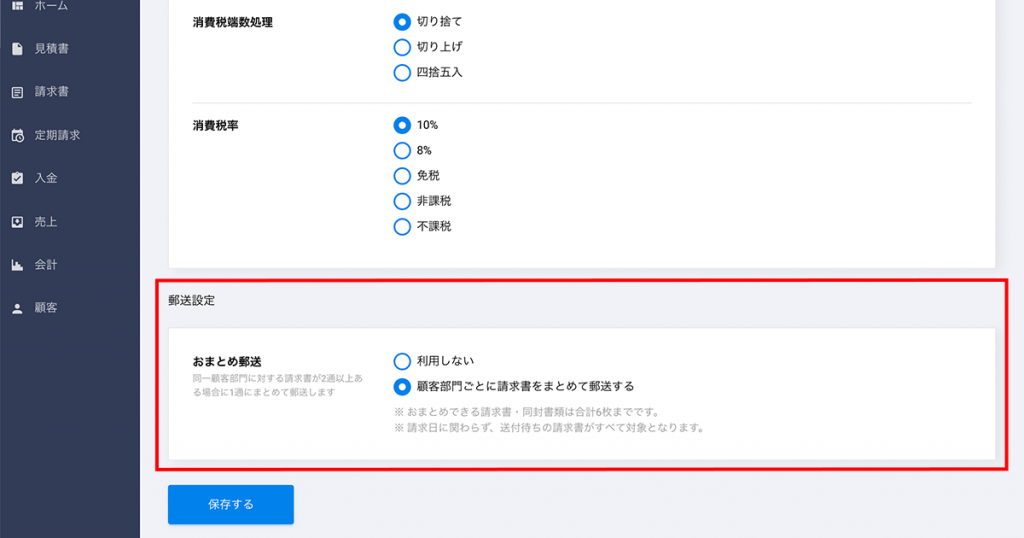Go to 定期請求 in the sidebar
Viewport: 1024px width, 538px height.
[x=57, y=136]
